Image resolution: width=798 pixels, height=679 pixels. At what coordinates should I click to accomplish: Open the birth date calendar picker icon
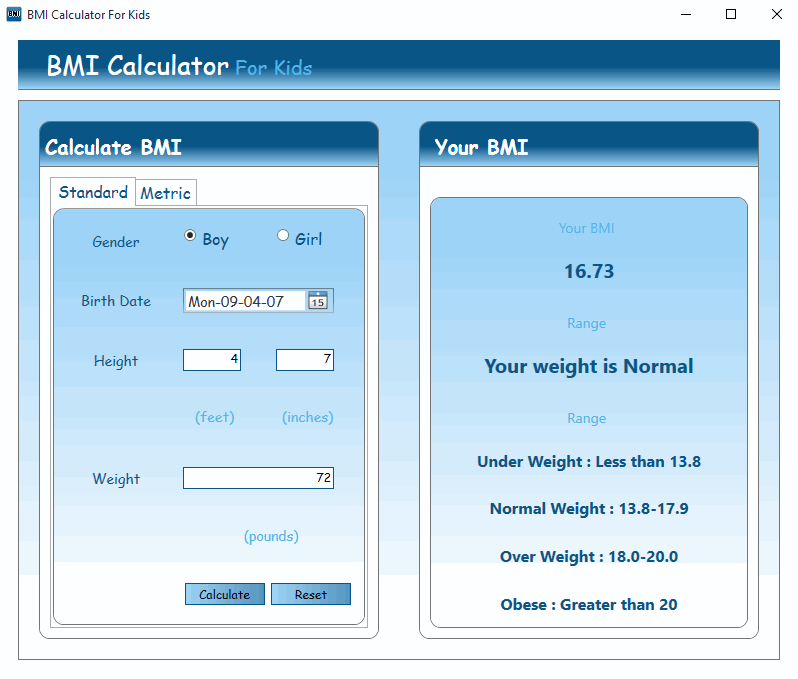[x=318, y=301]
